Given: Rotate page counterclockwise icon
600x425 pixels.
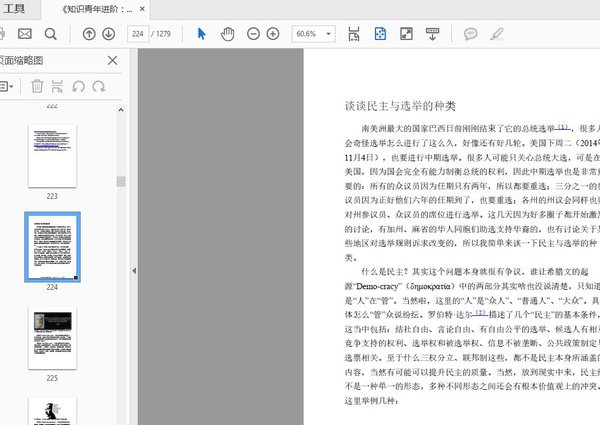Looking at the screenshot, I should click(x=78, y=86).
